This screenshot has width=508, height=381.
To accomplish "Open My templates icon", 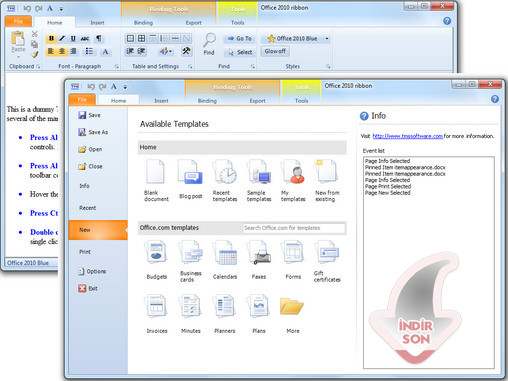I will click(293, 180).
